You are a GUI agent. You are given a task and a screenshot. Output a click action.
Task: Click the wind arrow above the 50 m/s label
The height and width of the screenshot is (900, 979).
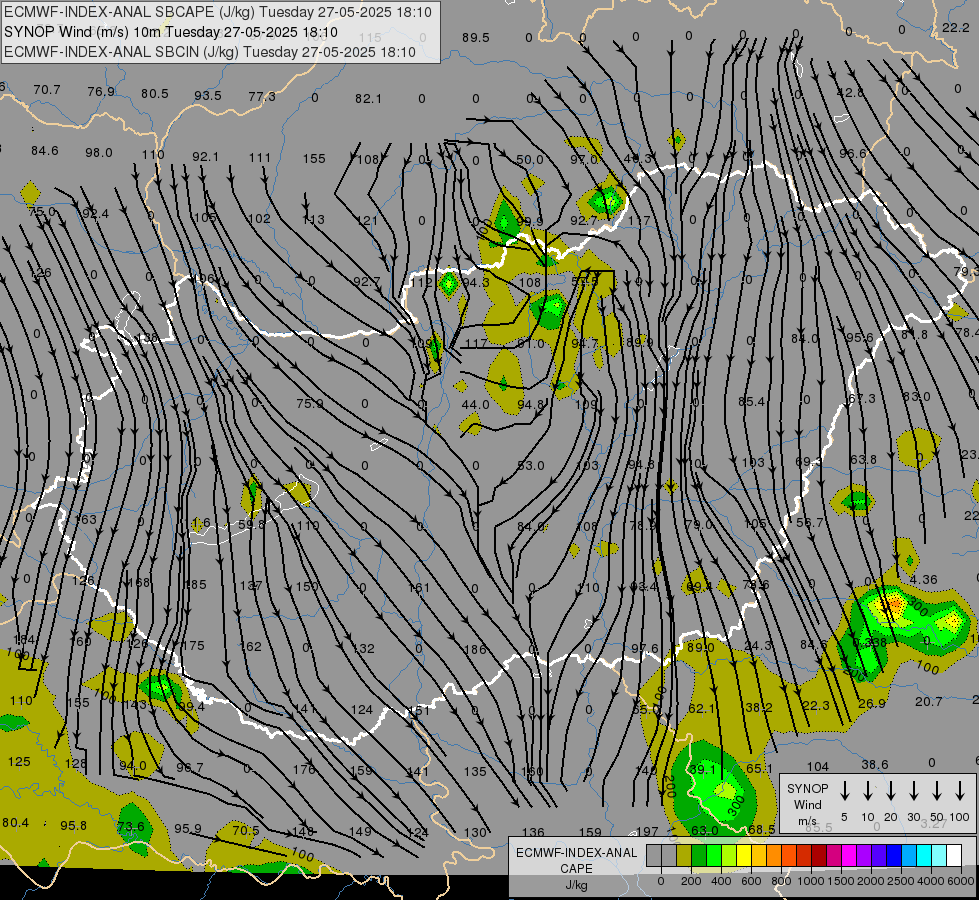tap(937, 791)
